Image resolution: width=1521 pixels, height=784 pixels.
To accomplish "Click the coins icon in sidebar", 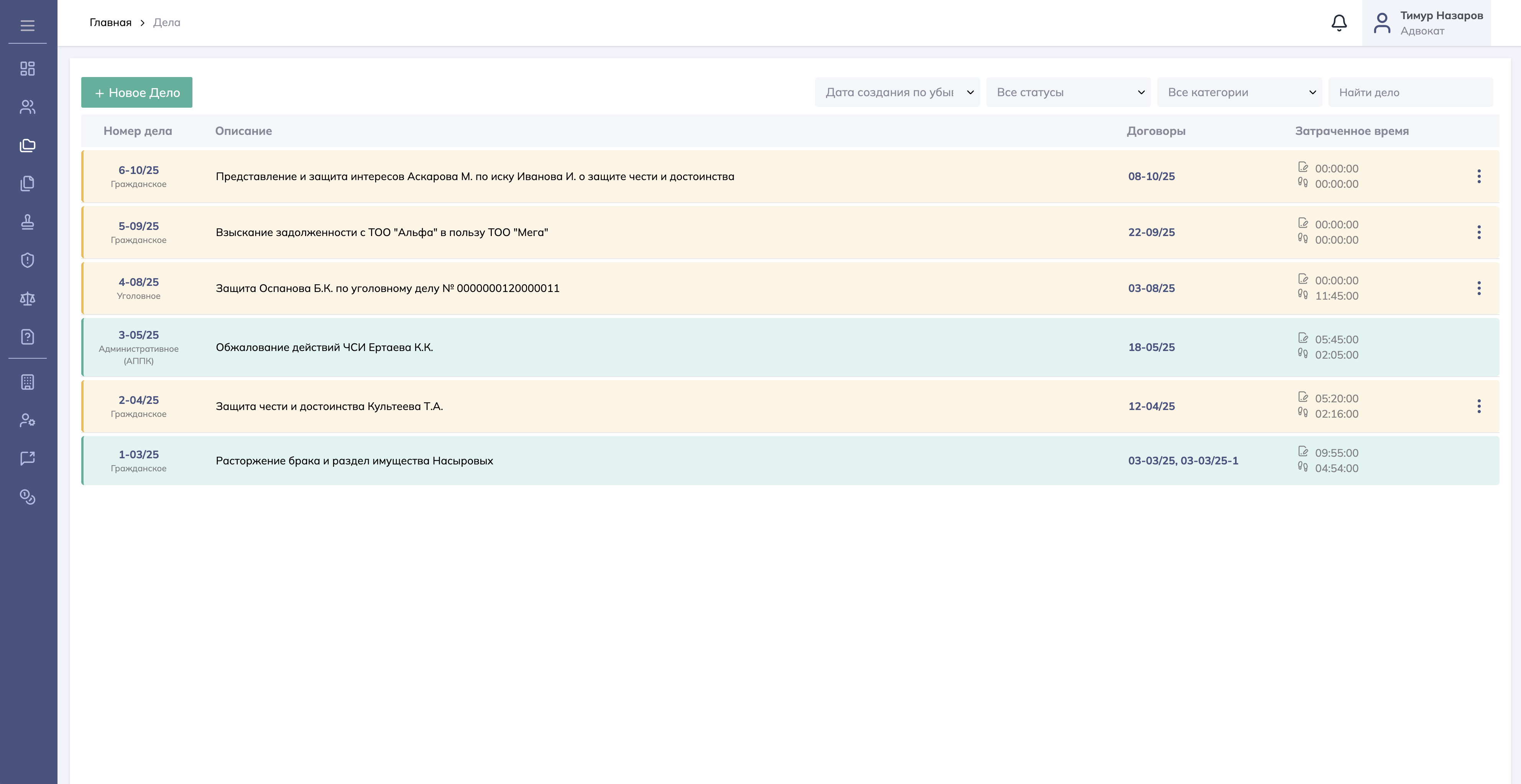I will (x=27, y=497).
